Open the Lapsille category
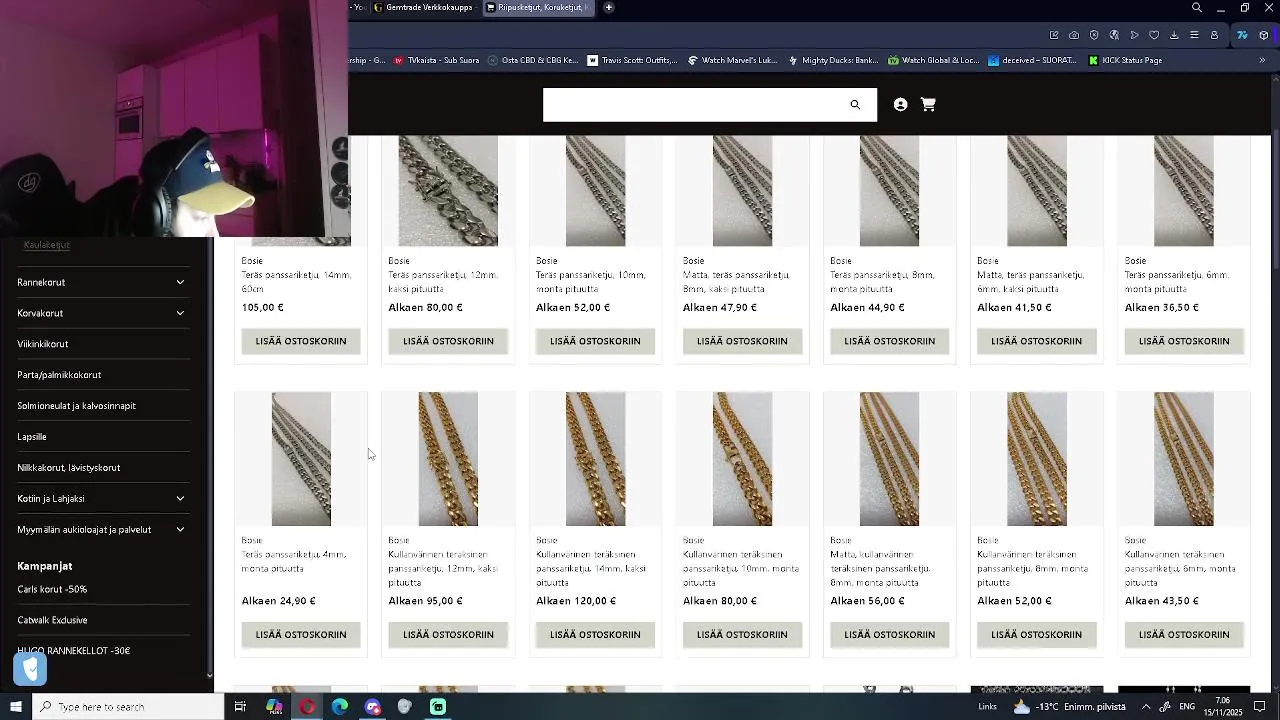1280x720 pixels. point(32,437)
